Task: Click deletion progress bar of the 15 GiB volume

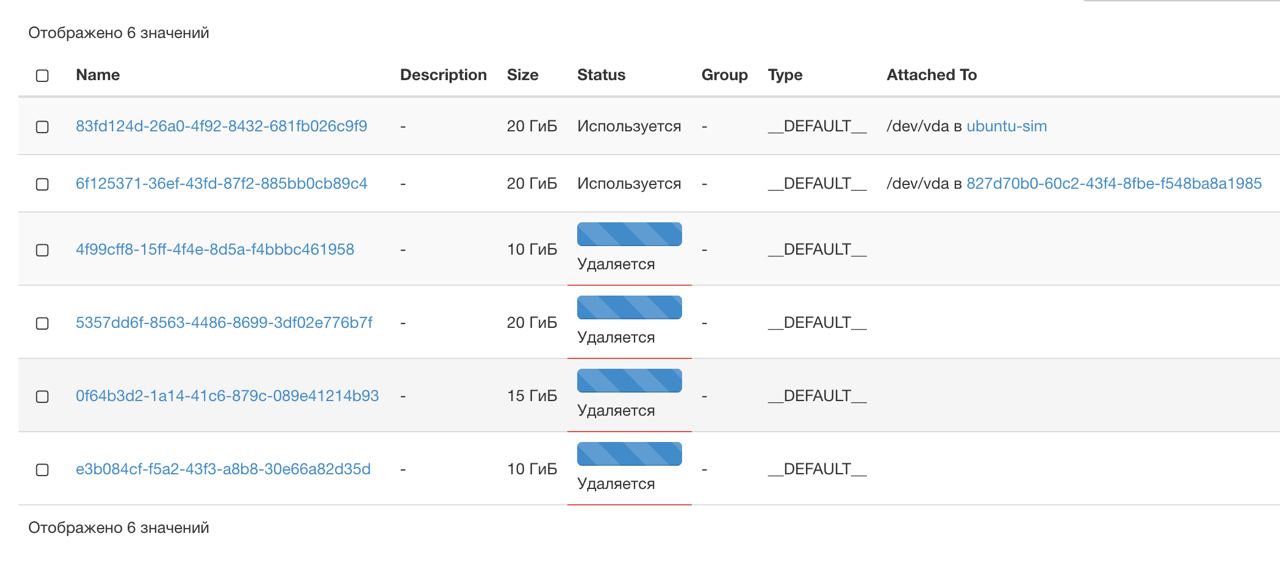Action: (629, 381)
